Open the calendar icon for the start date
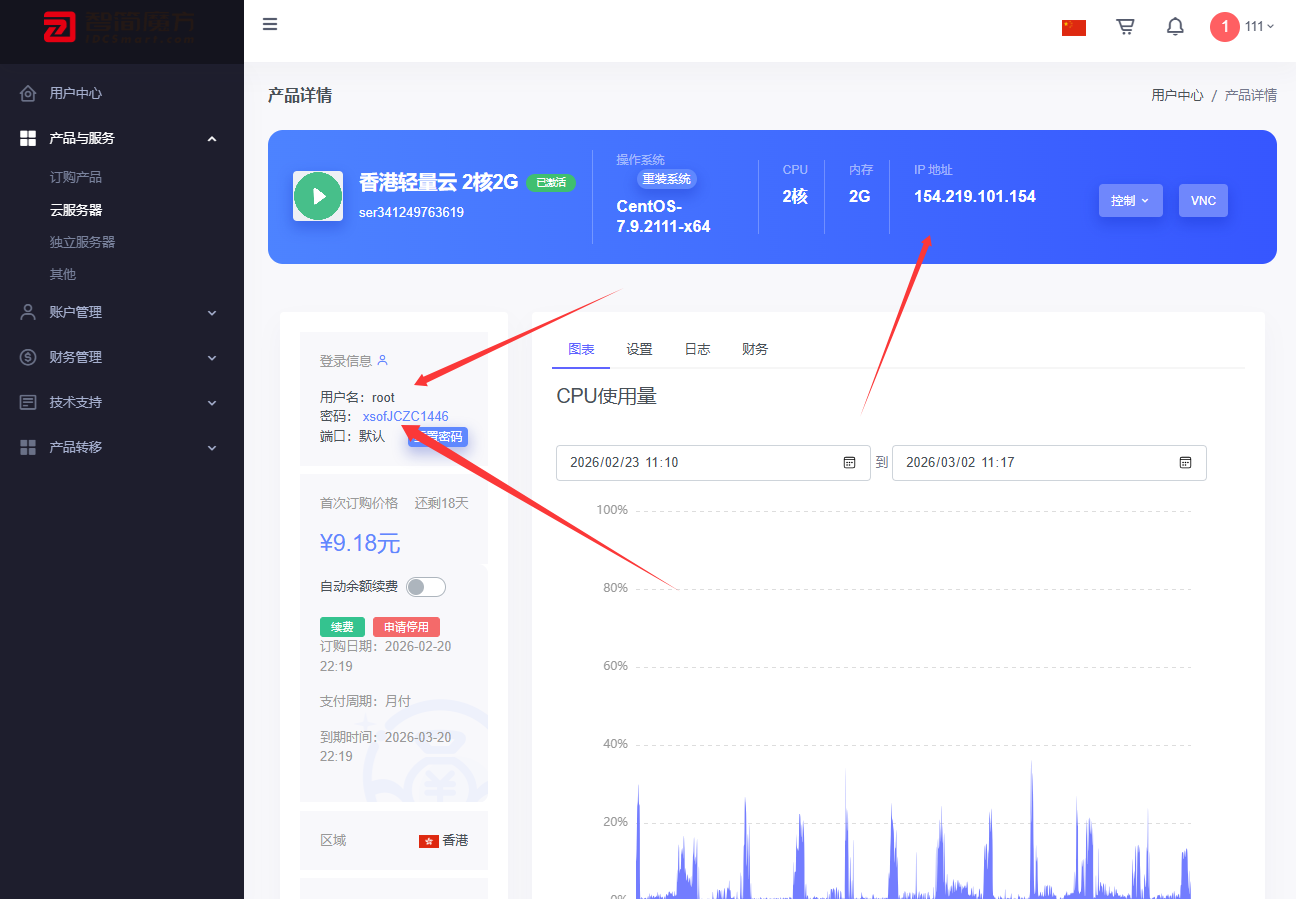Screen dimensions: 1296x899 pyautogui.click(x=850, y=463)
